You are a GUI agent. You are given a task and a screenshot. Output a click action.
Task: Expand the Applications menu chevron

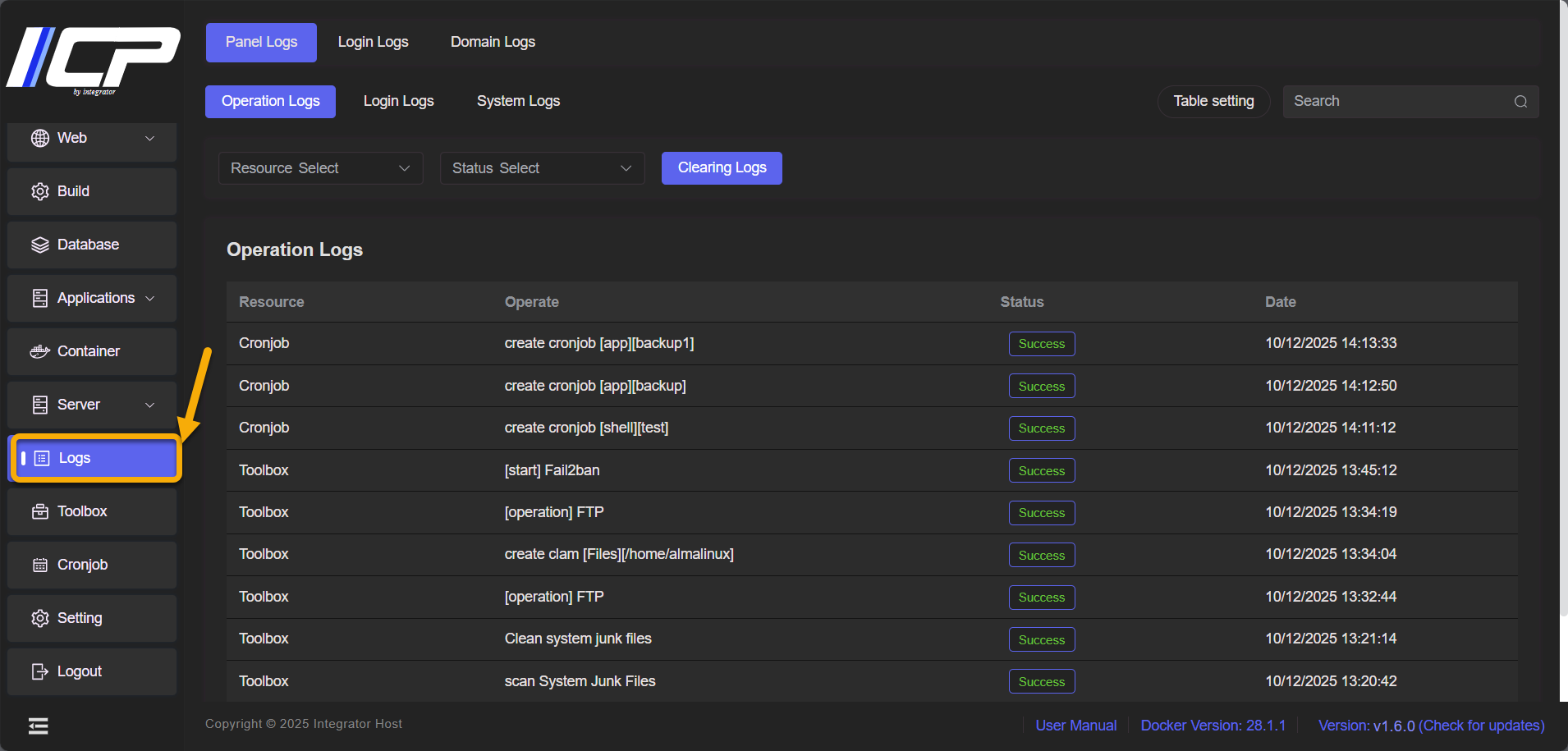pos(150,298)
